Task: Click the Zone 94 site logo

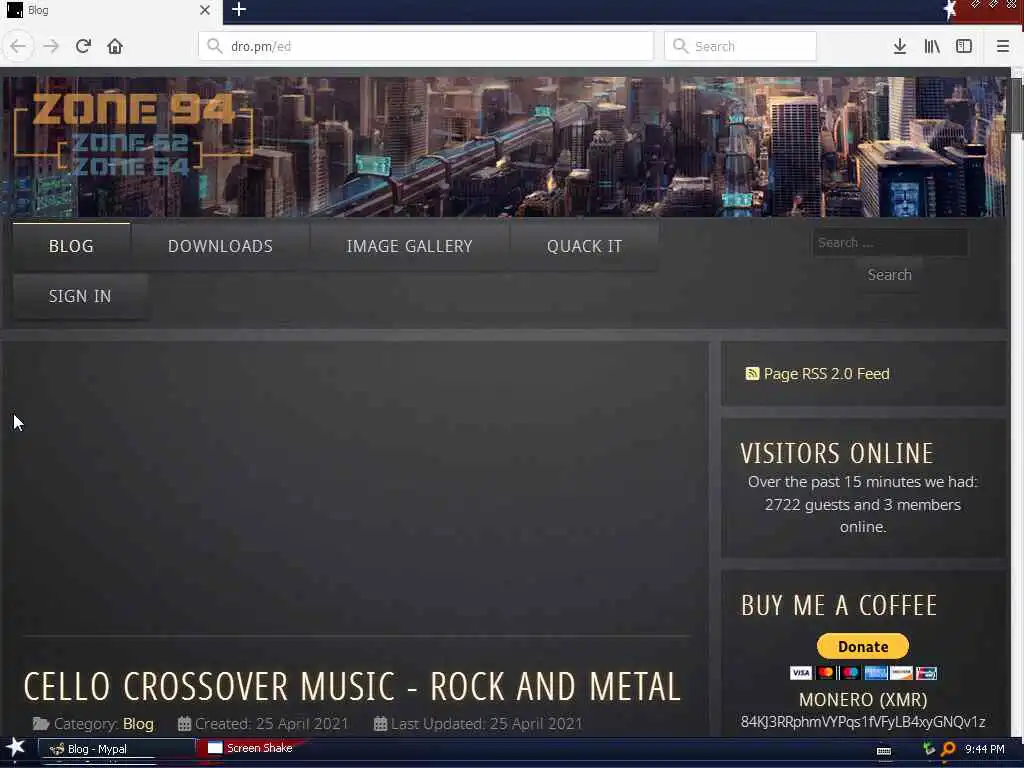Action: pyautogui.click(x=133, y=135)
